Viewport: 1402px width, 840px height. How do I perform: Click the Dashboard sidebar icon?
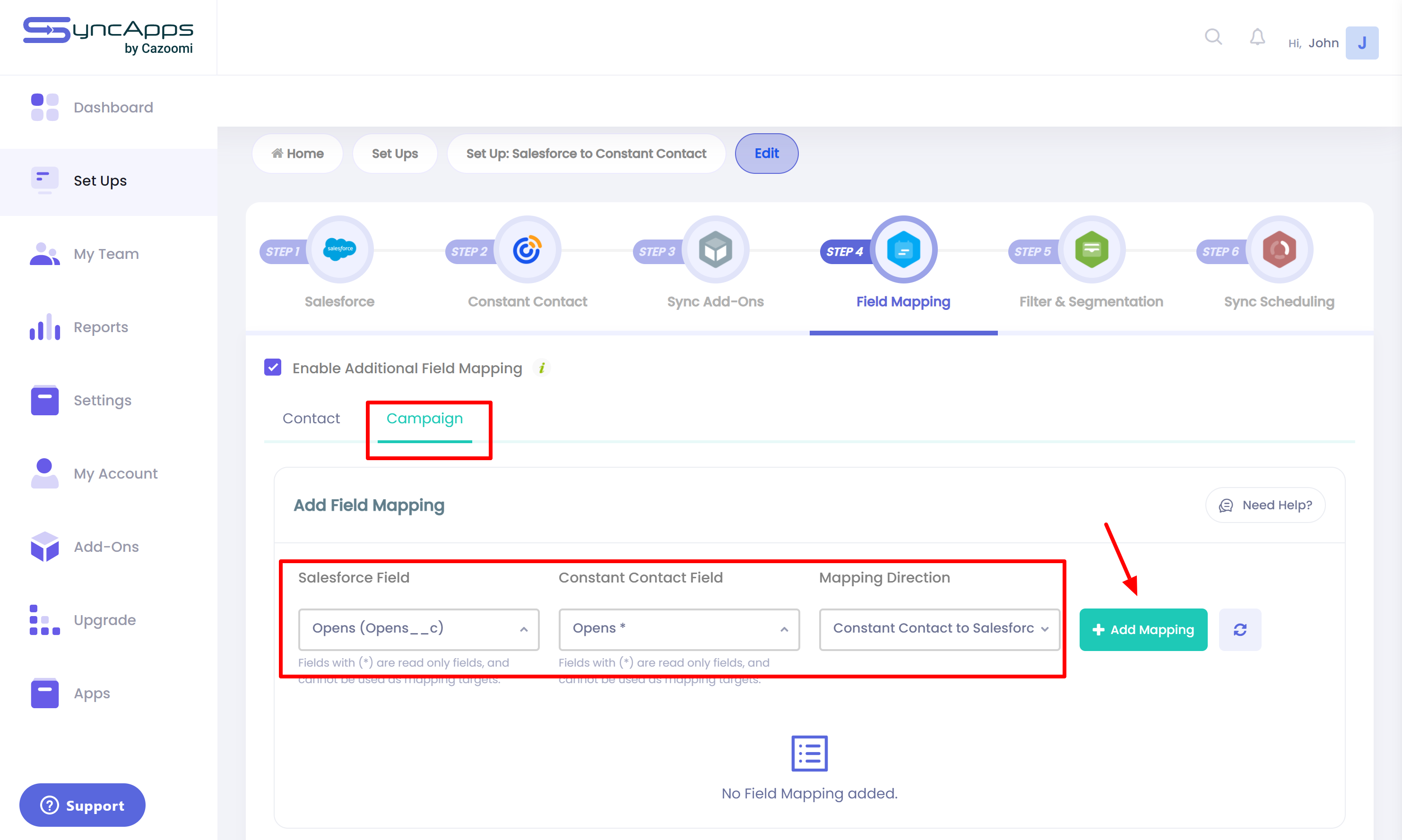(45, 108)
